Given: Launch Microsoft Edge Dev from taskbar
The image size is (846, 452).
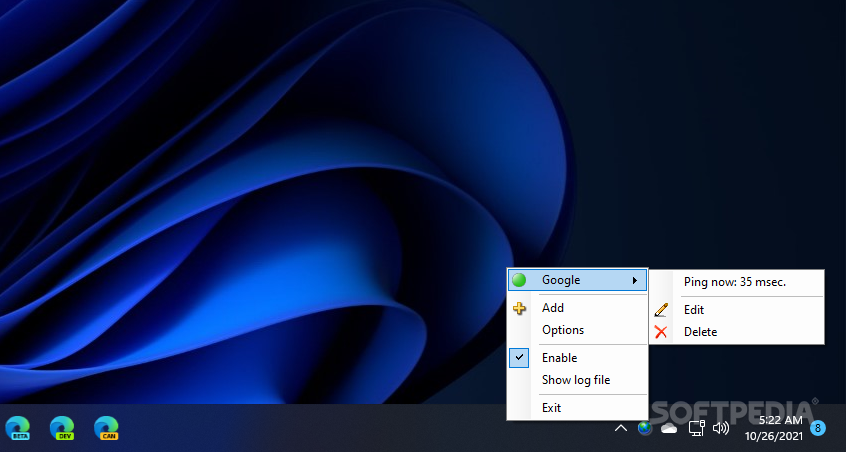Looking at the screenshot, I should tap(62, 428).
